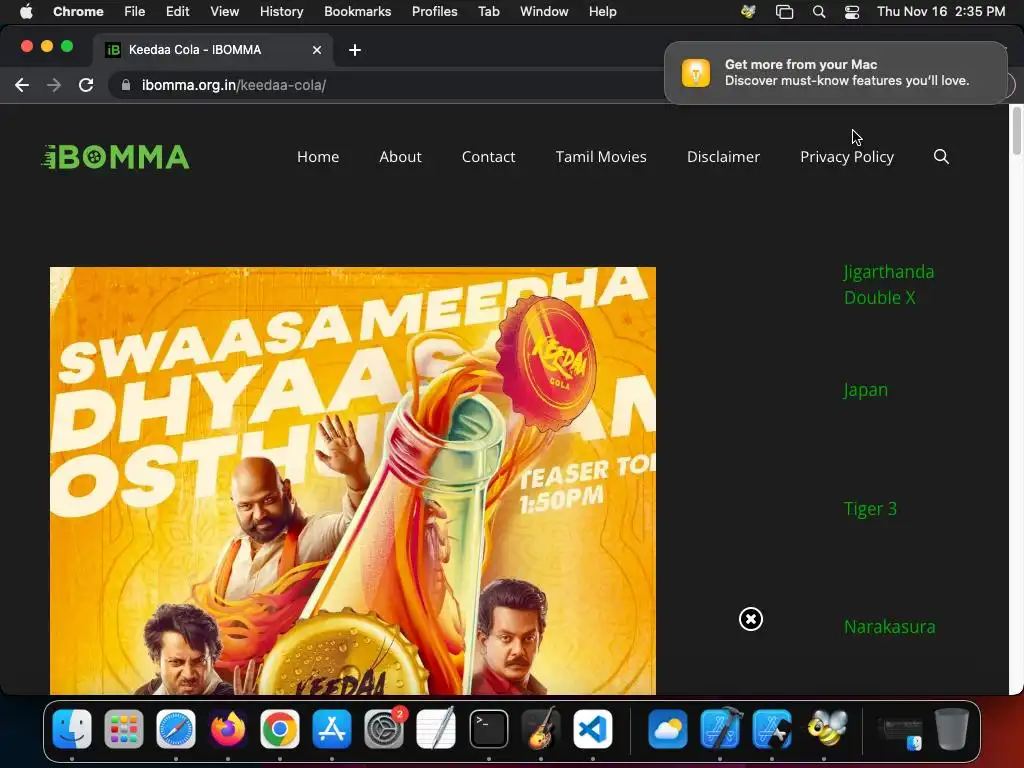
Task: Open the Edit menu
Action: tap(178, 12)
